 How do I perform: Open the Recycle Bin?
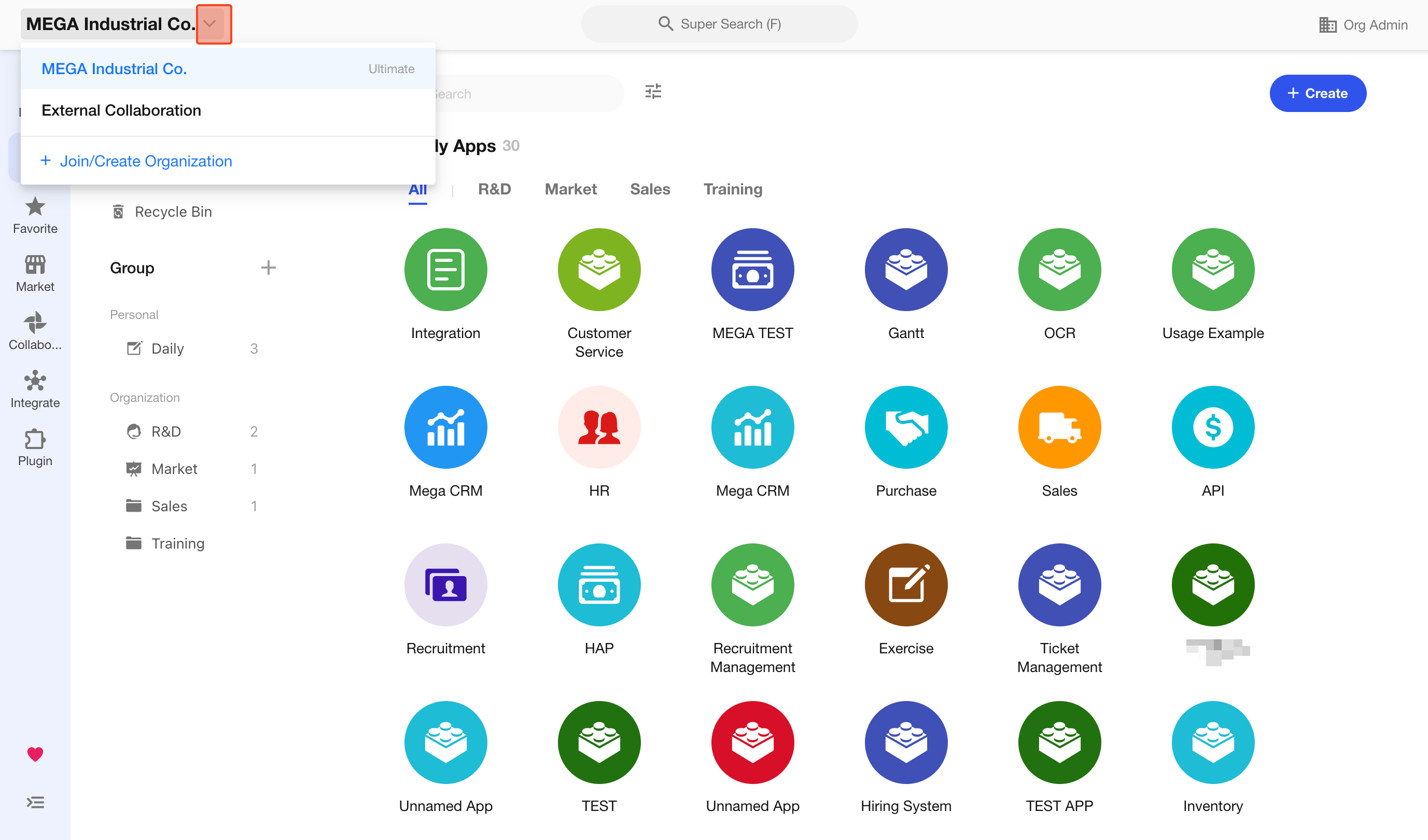173,212
